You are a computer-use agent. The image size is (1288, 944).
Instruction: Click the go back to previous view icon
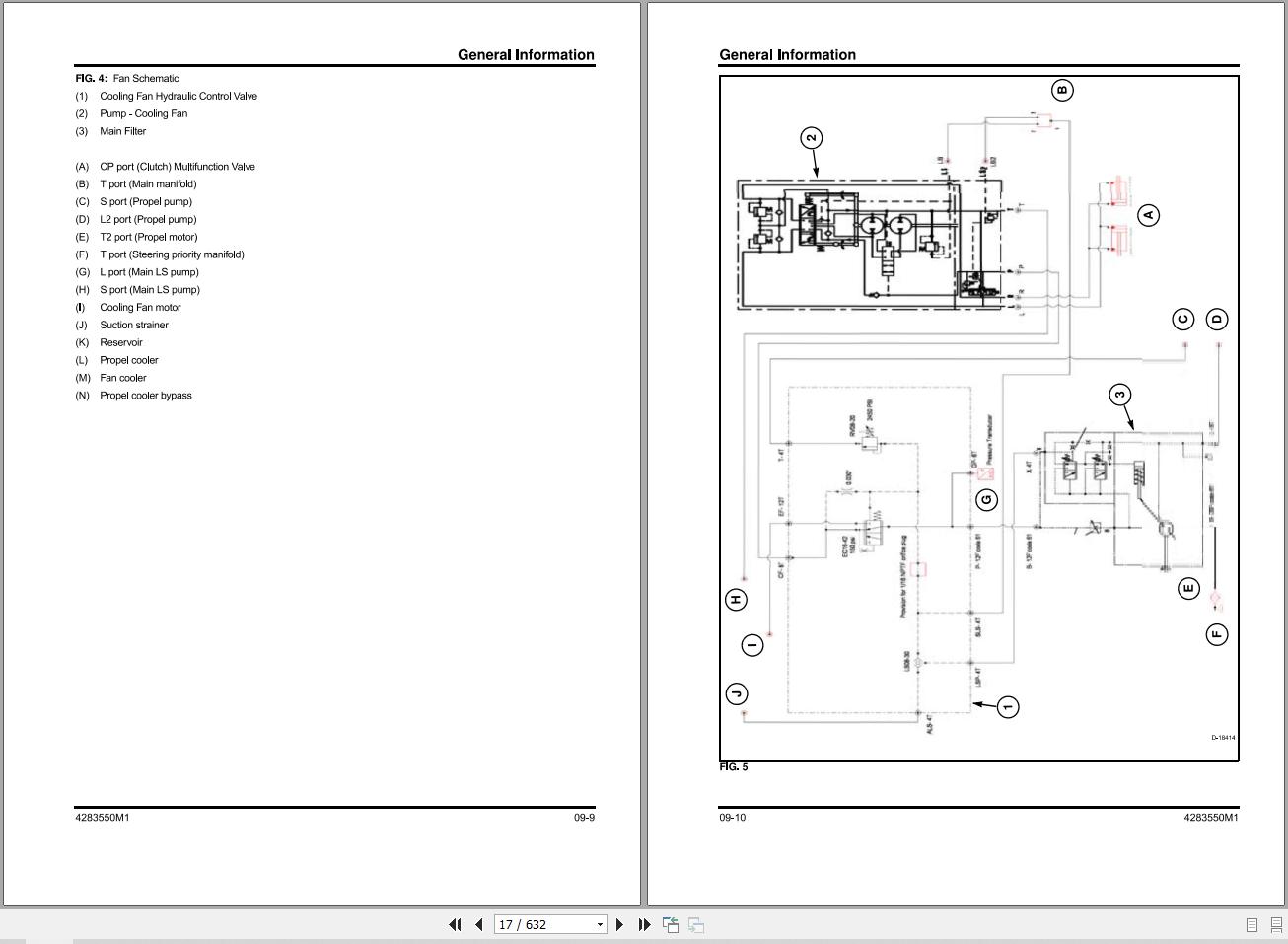671,924
